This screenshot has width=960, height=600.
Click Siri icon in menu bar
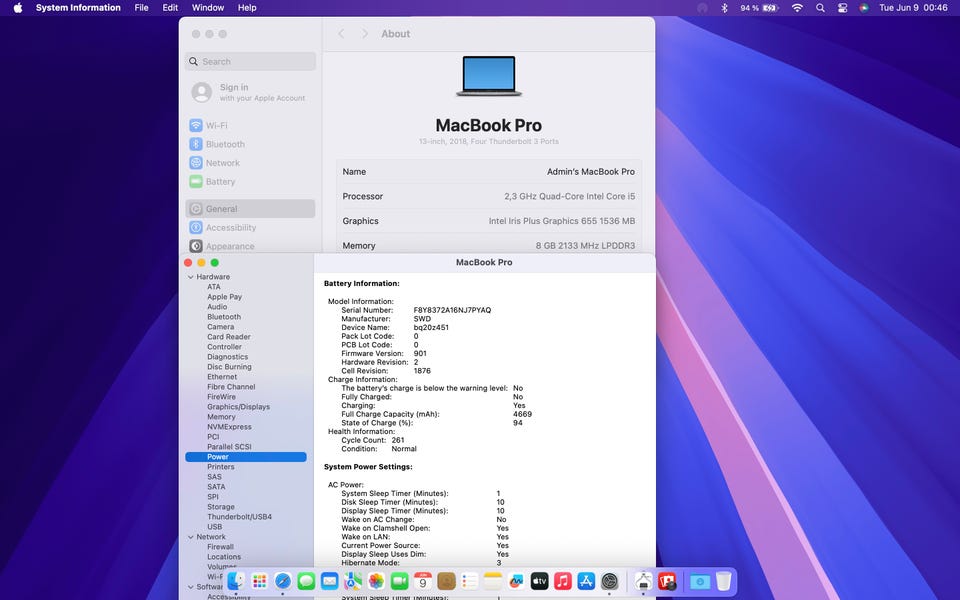(x=864, y=8)
